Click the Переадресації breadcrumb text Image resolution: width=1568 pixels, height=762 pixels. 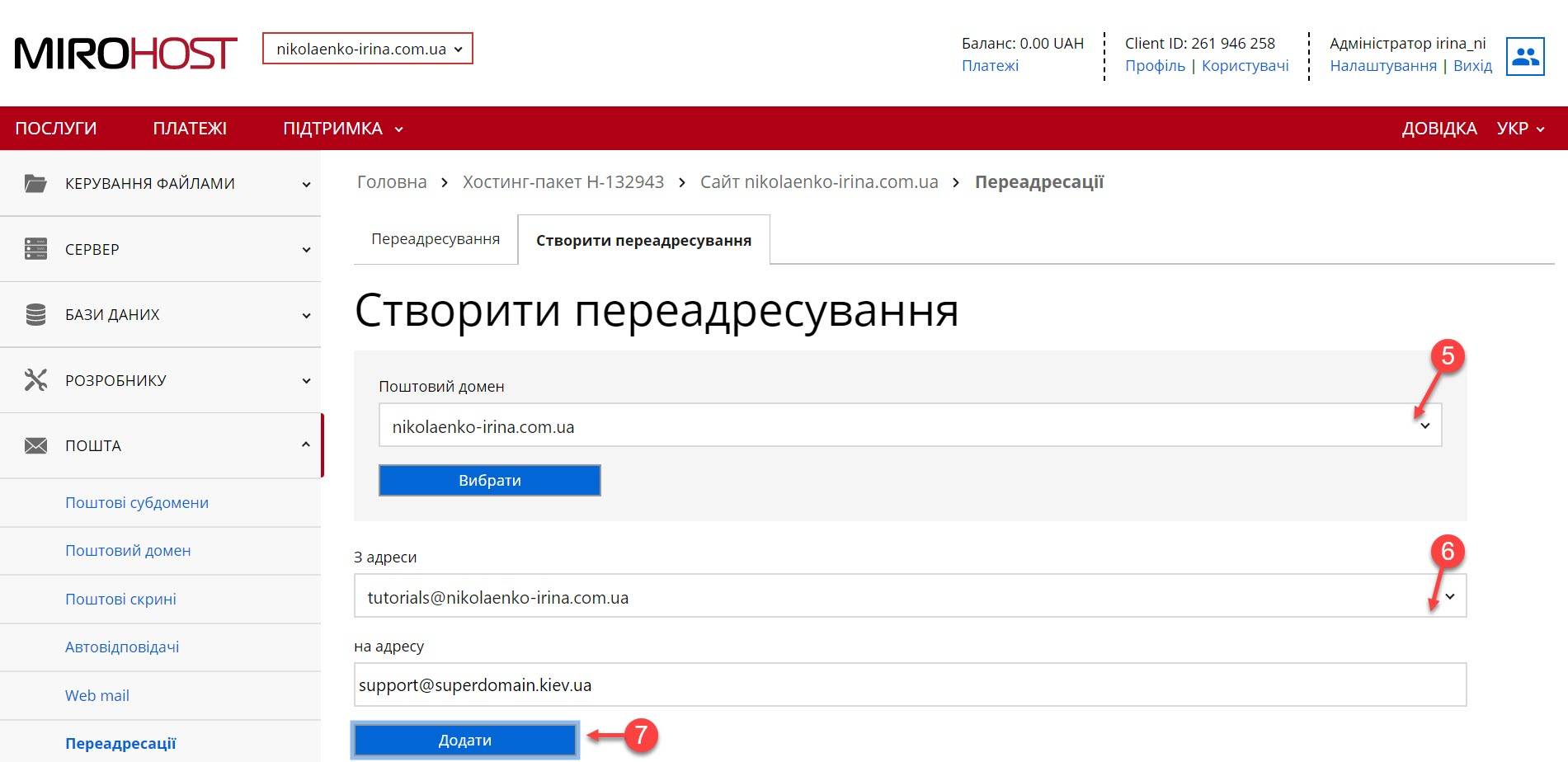(x=1039, y=182)
